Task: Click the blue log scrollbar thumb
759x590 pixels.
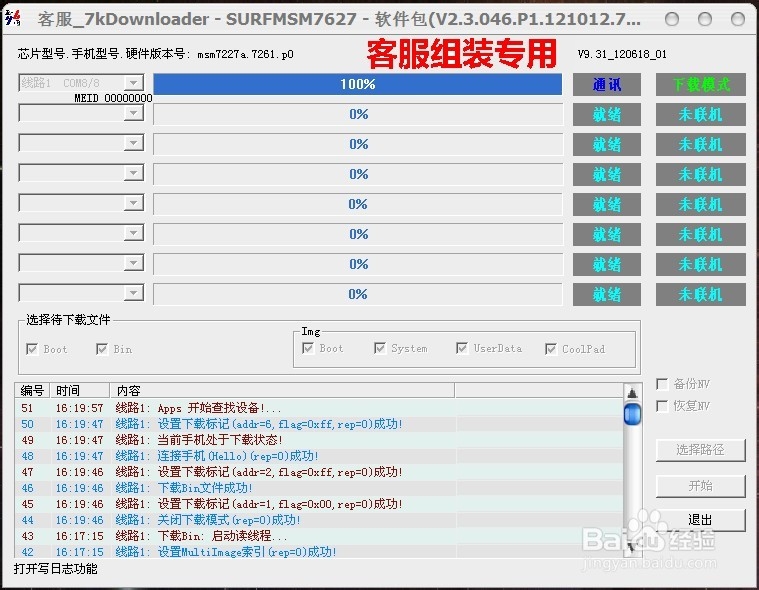Action: pos(632,414)
